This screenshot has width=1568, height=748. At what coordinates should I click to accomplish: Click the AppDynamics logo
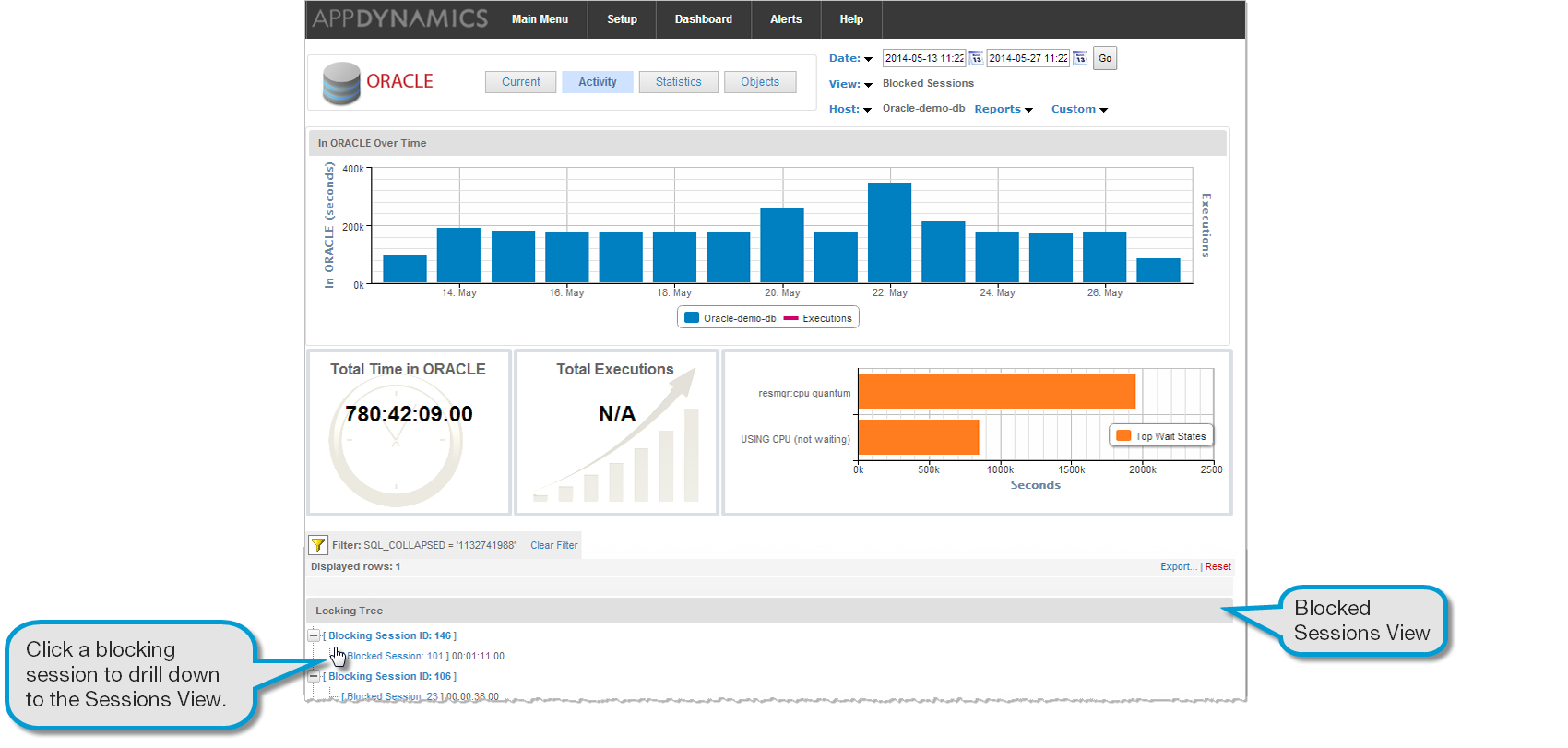click(x=399, y=18)
